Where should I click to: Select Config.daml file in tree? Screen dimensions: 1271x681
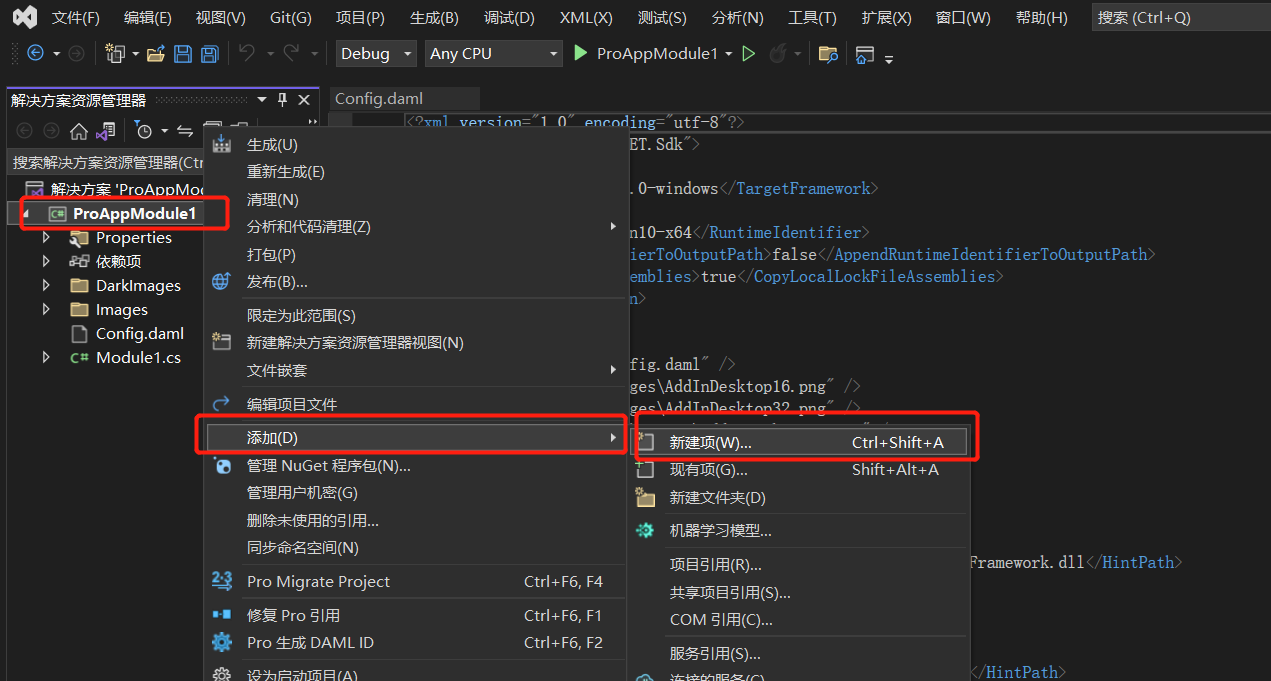point(140,333)
